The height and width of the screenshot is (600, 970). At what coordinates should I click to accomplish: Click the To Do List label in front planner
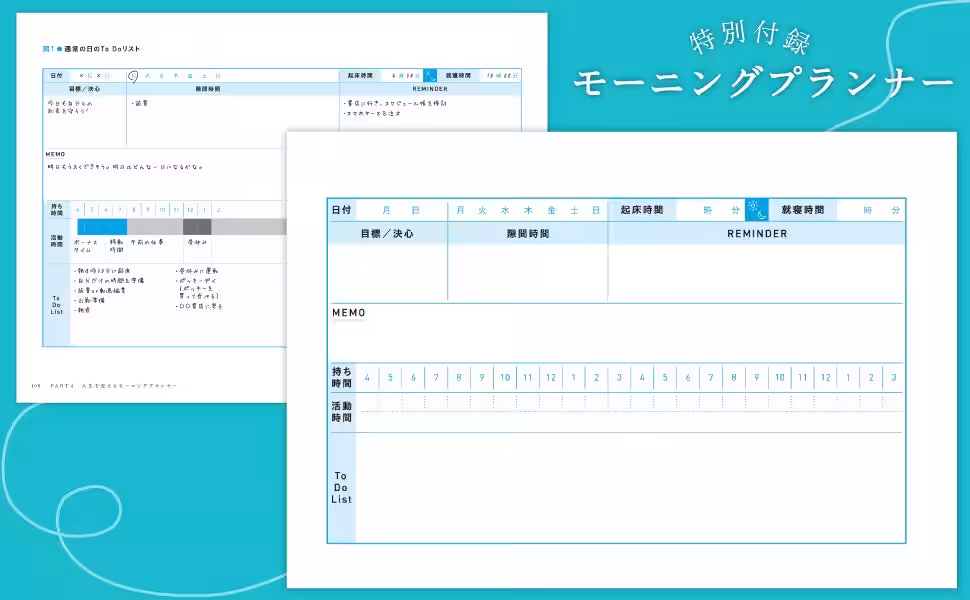[341, 487]
